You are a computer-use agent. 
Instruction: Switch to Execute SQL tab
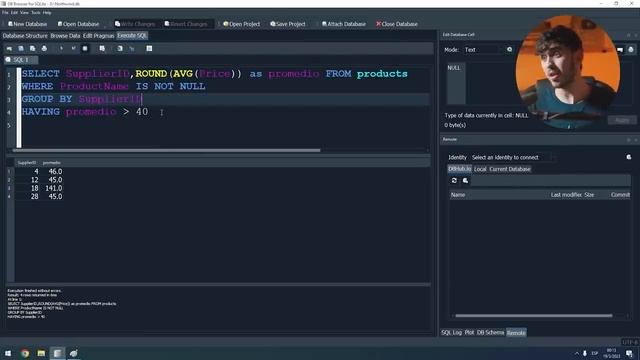tap(132, 36)
